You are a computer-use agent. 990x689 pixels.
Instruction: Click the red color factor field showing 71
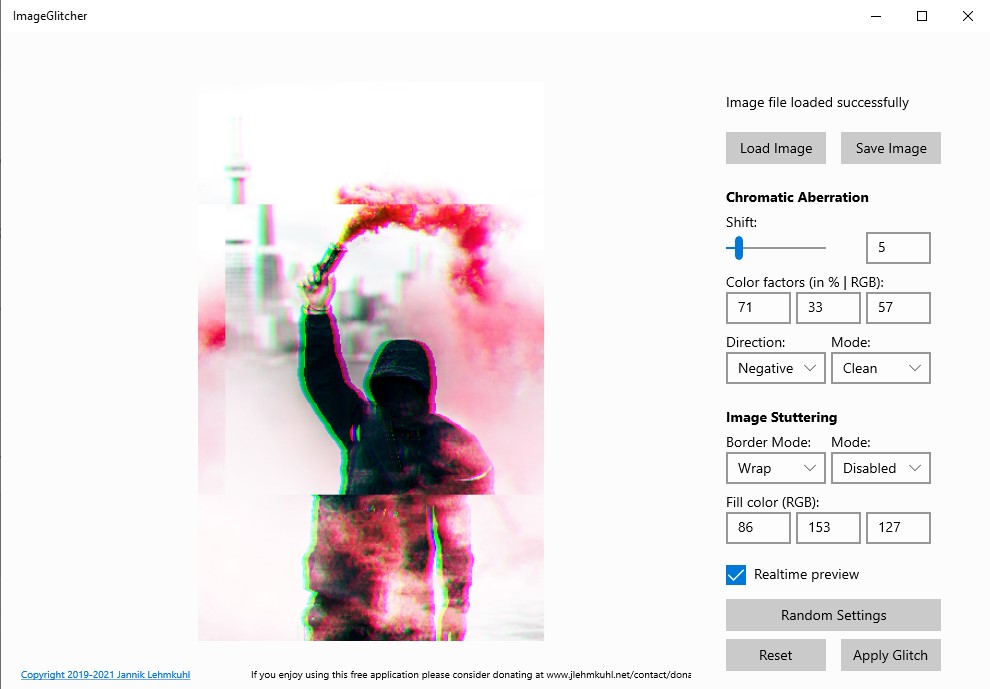point(757,307)
